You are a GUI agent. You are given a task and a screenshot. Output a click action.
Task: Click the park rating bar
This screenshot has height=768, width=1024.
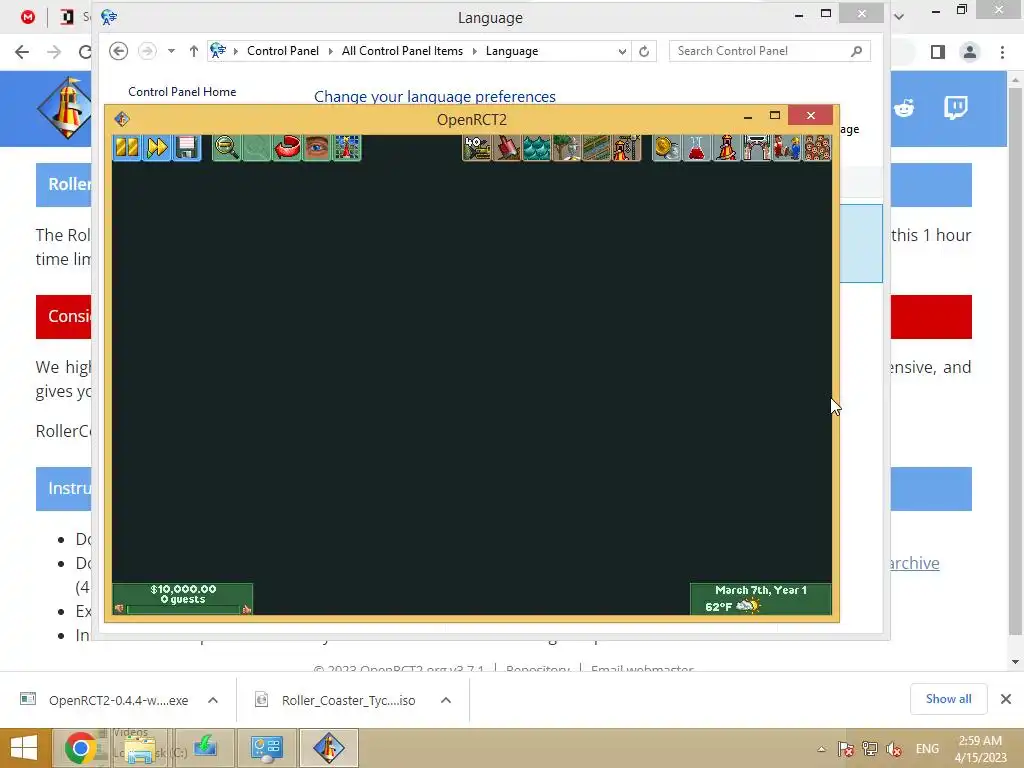(x=184, y=609)
